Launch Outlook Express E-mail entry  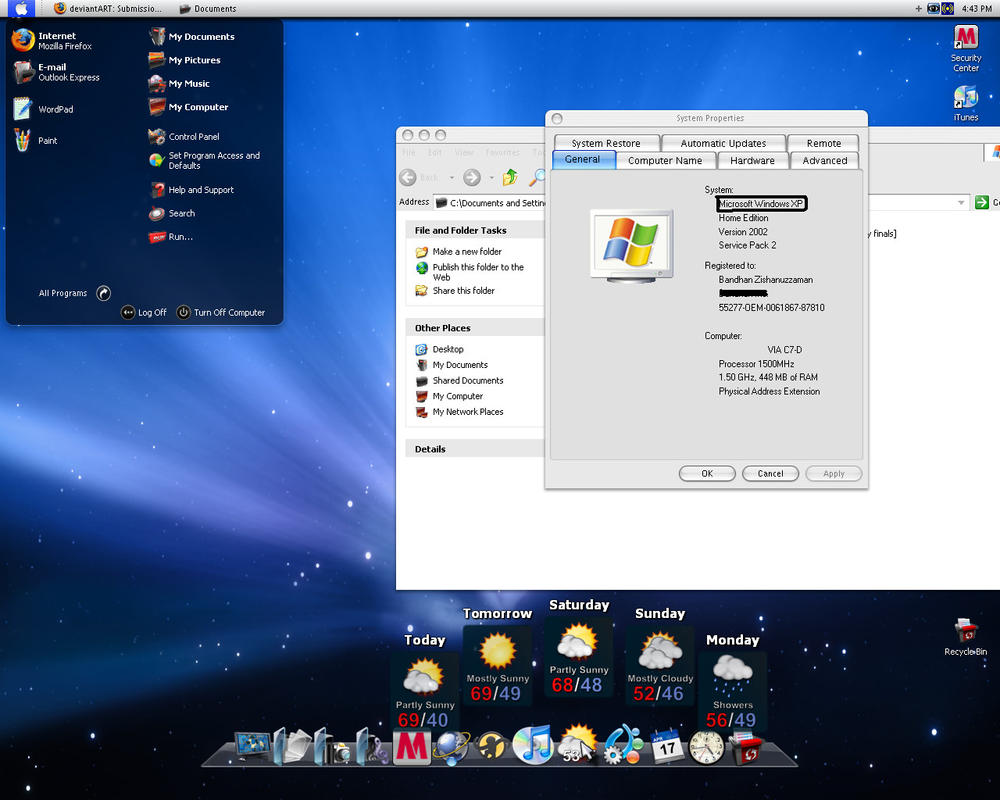click(56, 72)
